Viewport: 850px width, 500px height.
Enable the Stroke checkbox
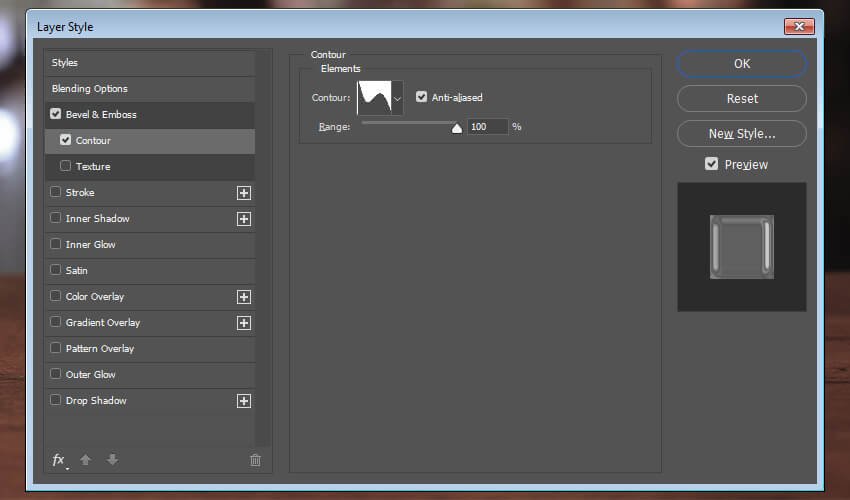(55, 192)
